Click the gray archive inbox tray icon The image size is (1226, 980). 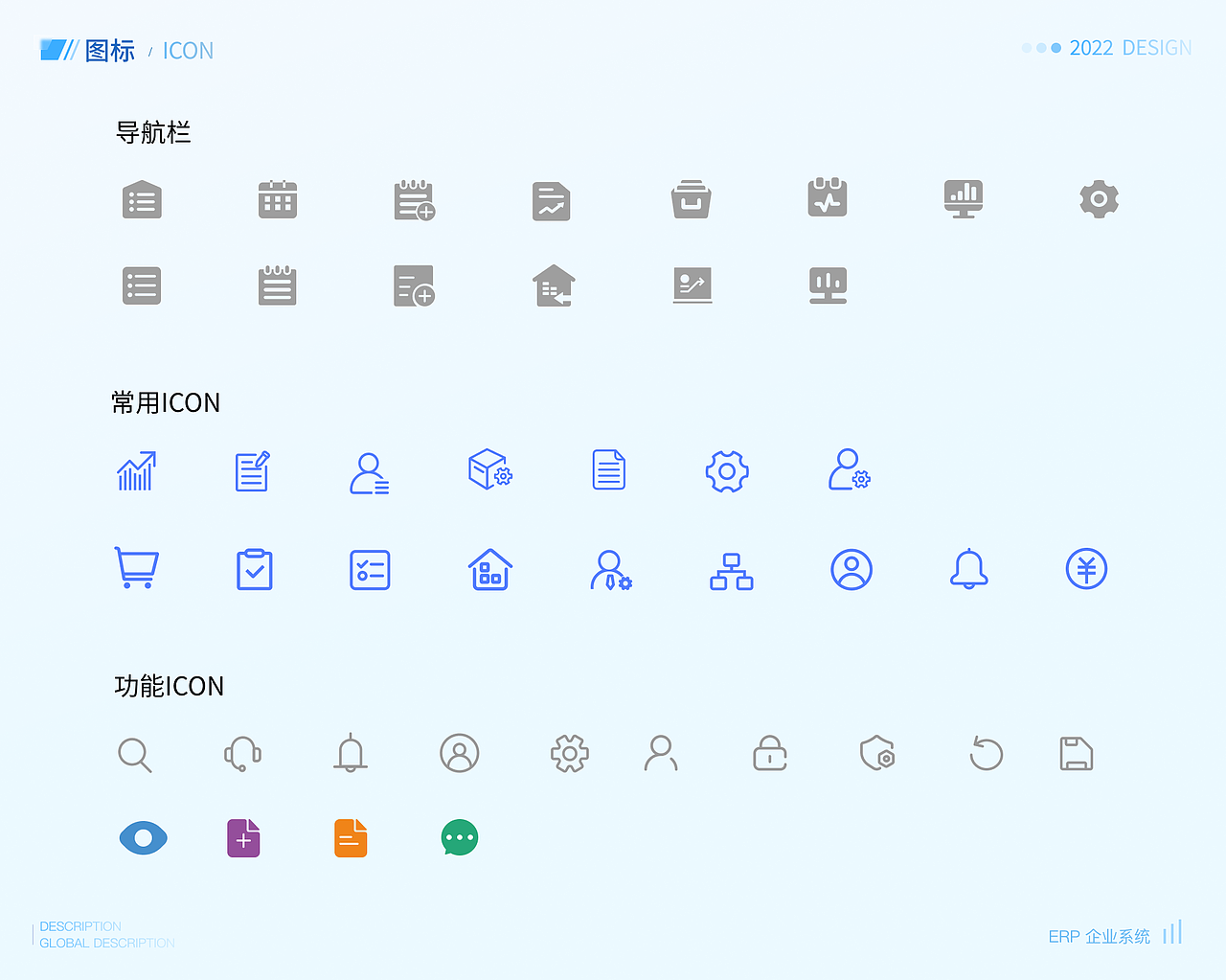click(x=691, y=199)
